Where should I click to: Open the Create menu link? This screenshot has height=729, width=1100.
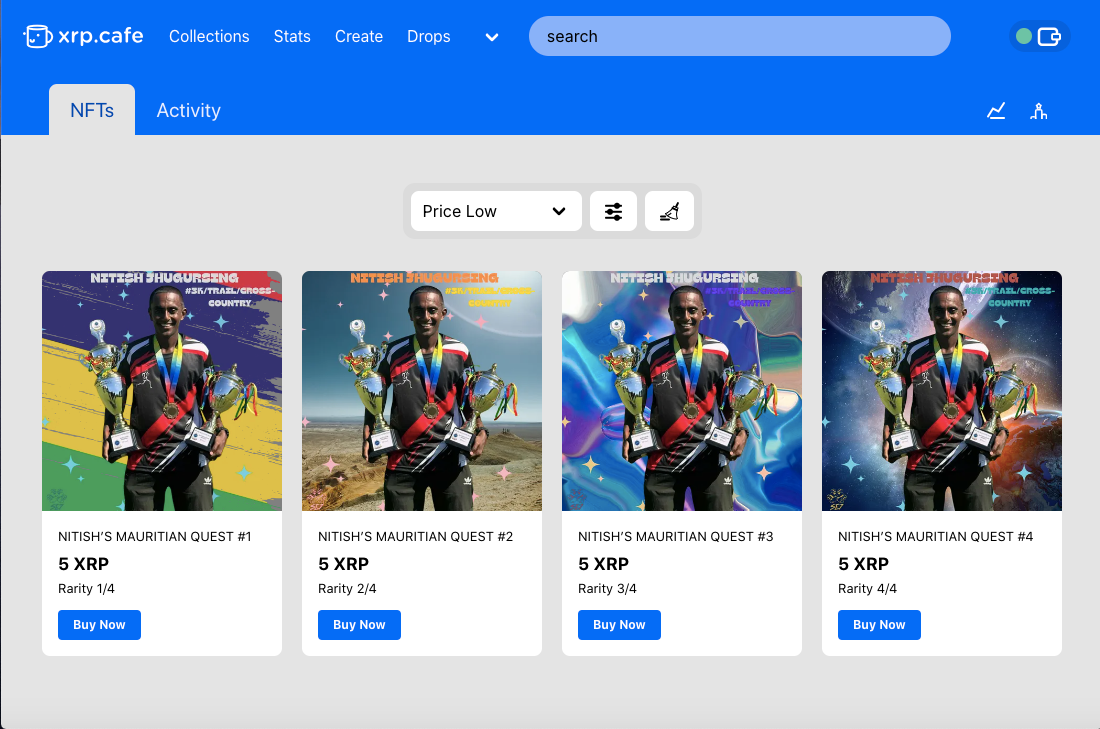(359, 36)
